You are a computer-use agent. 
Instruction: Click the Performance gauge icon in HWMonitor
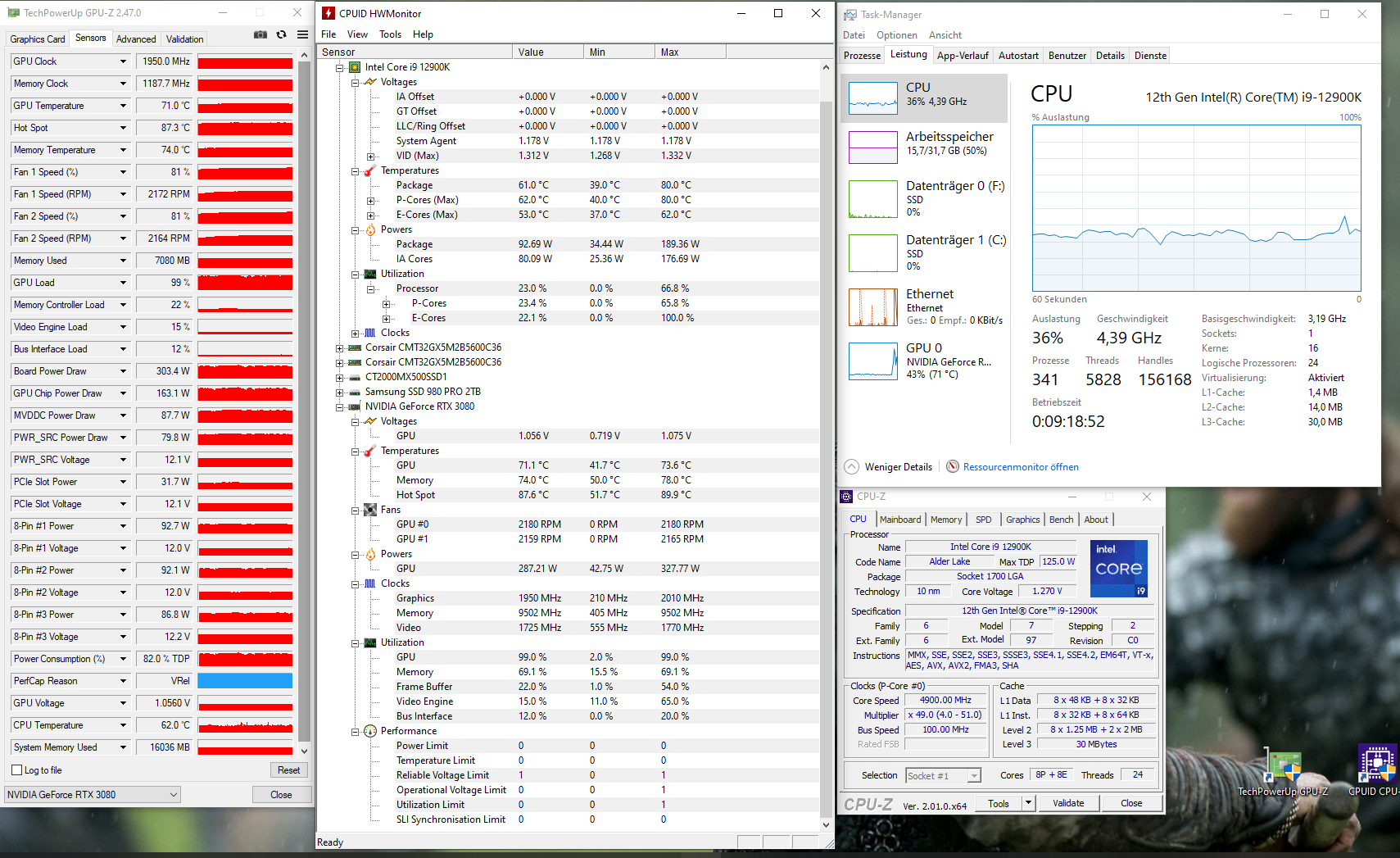tap(370, 731)
